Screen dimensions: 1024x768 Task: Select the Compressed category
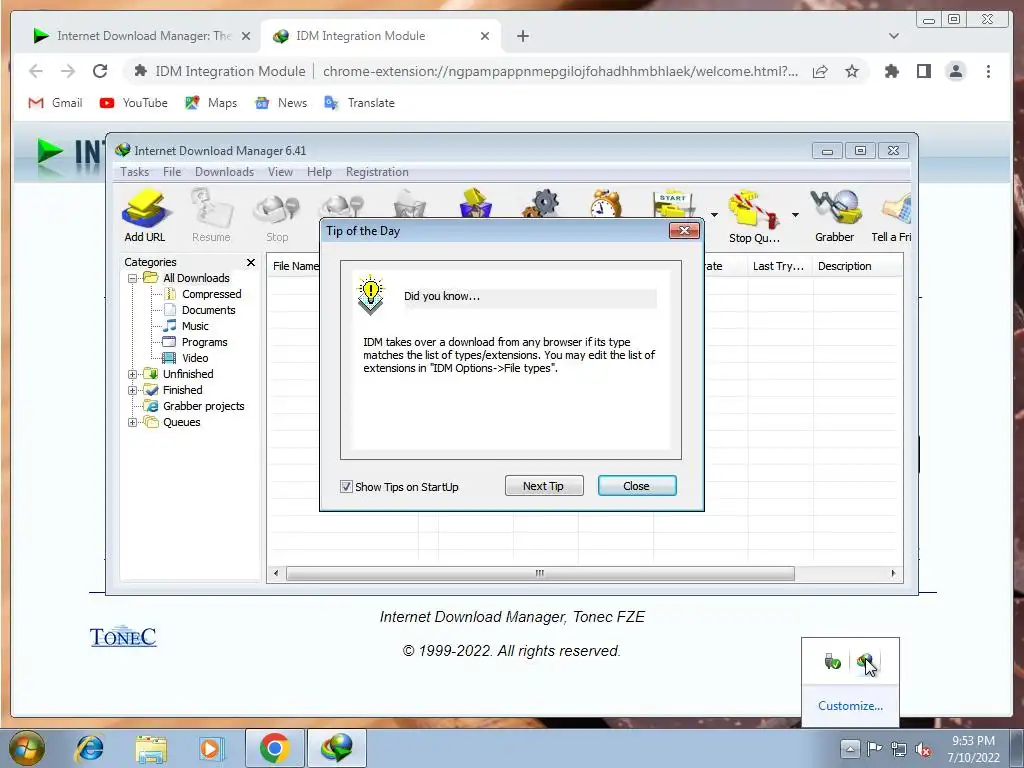pos(211,295)
